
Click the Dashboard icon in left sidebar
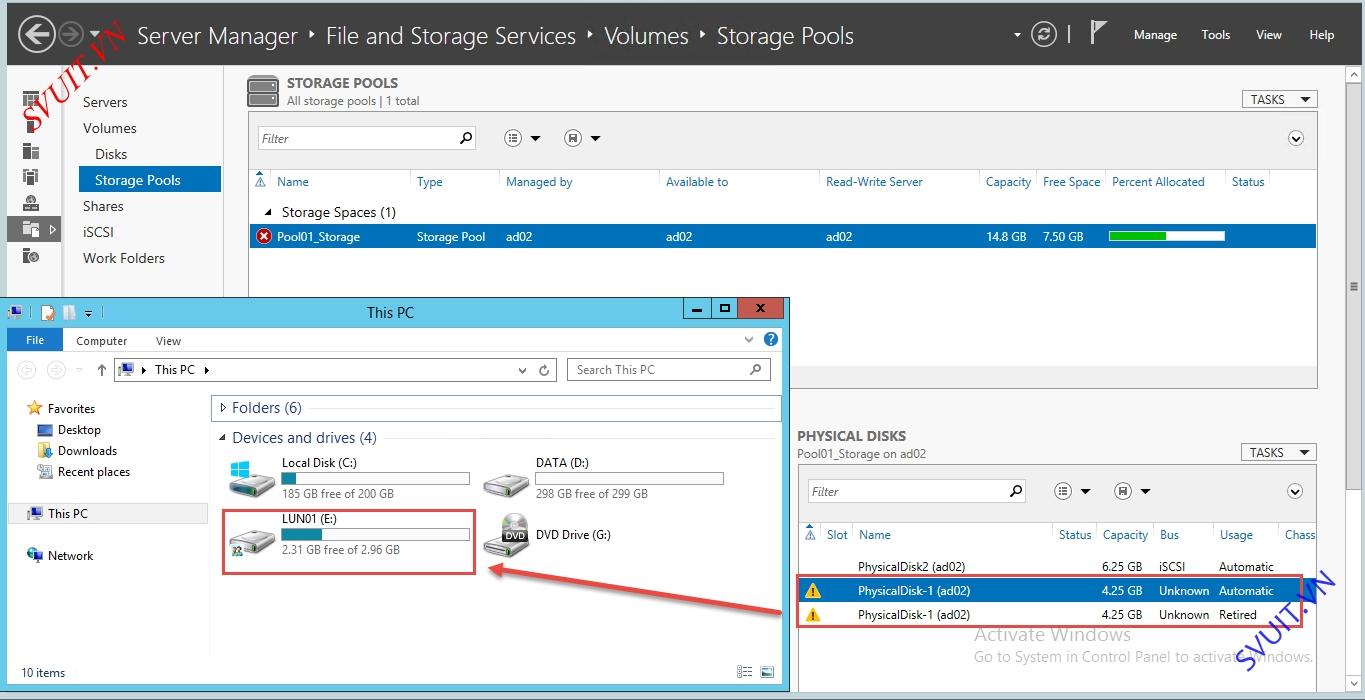point(31,100)
